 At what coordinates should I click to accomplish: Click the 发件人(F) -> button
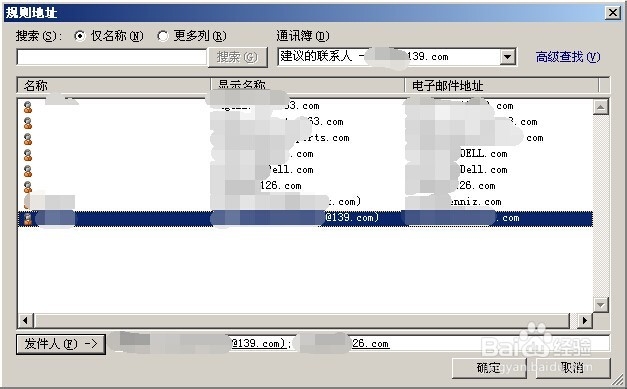pos(61,344)
